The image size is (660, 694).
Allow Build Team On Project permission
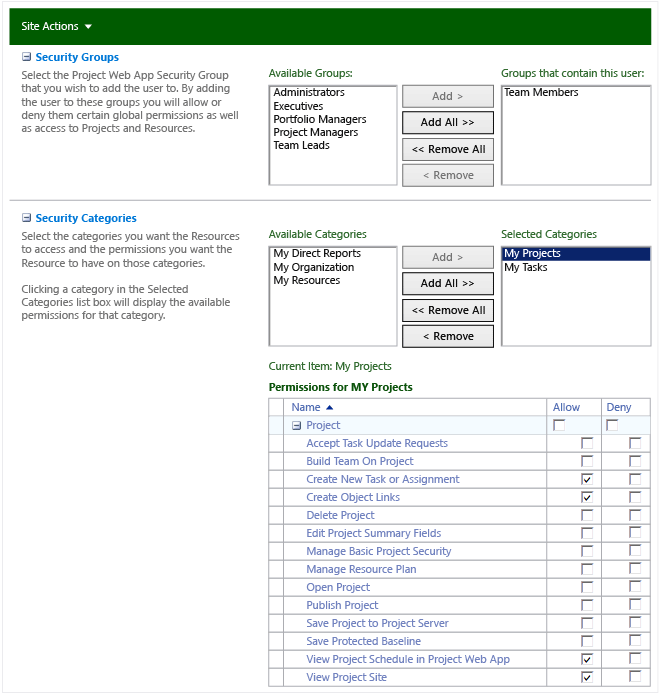pyautogui.click(x=587, y=461)
